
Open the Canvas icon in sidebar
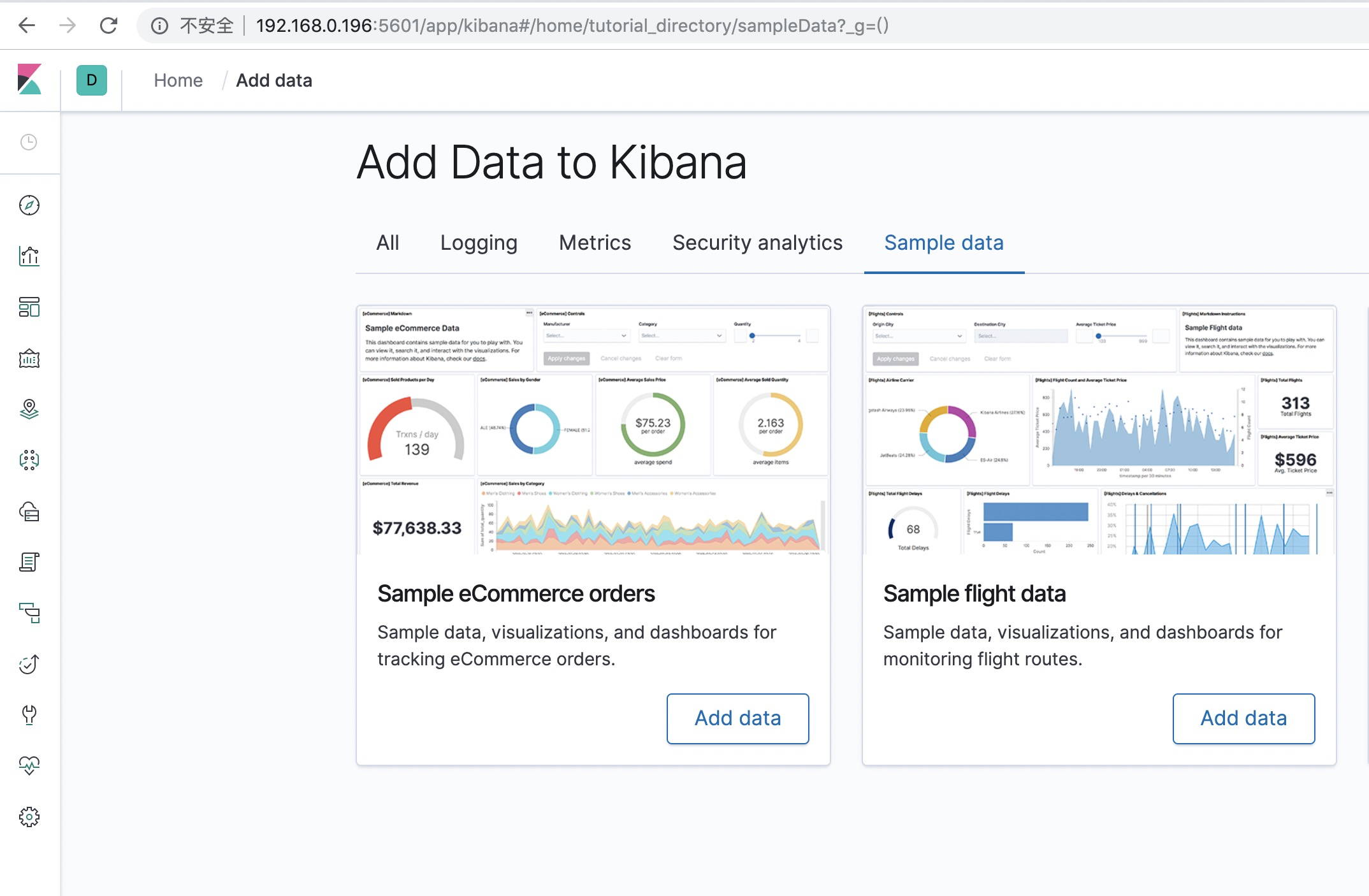(x=29, y=359)
